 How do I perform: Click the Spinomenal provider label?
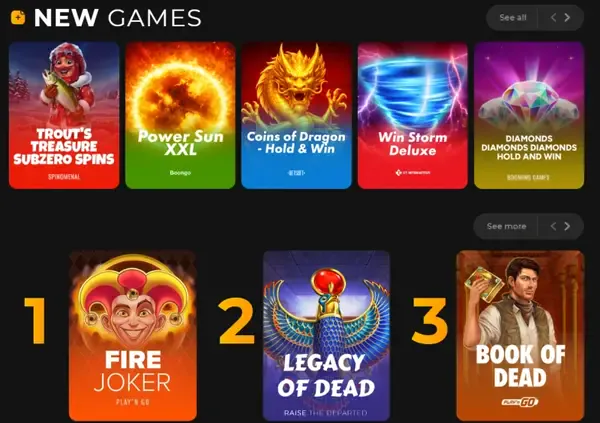pos(64,177)
